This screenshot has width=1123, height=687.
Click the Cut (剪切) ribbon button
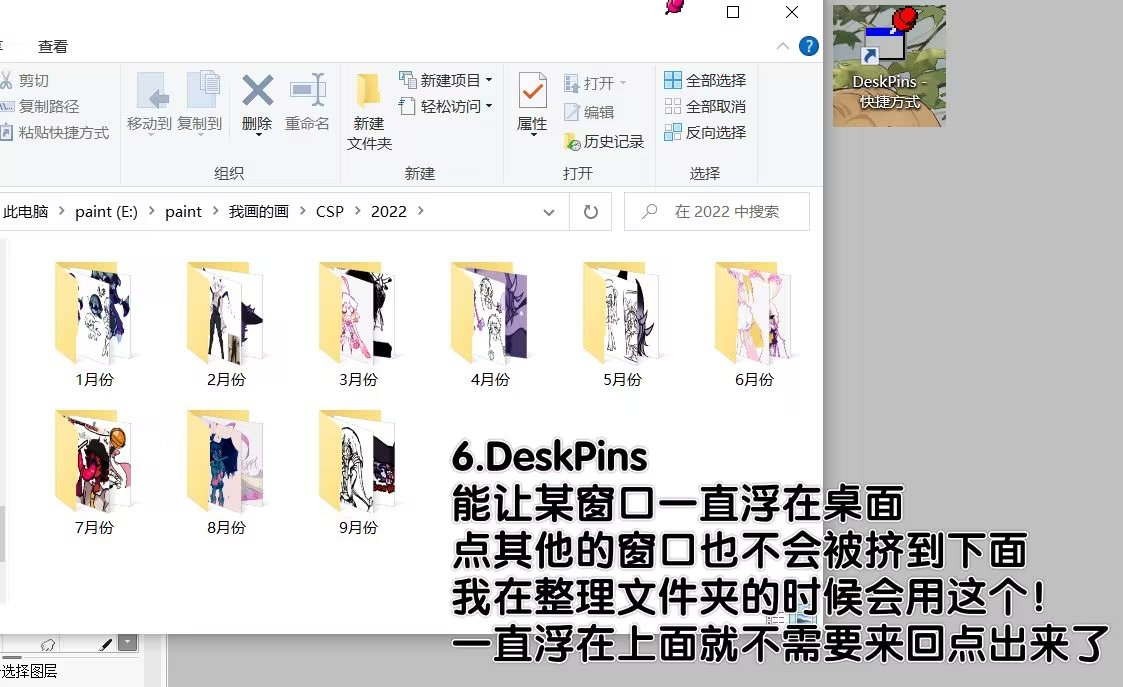25,80
